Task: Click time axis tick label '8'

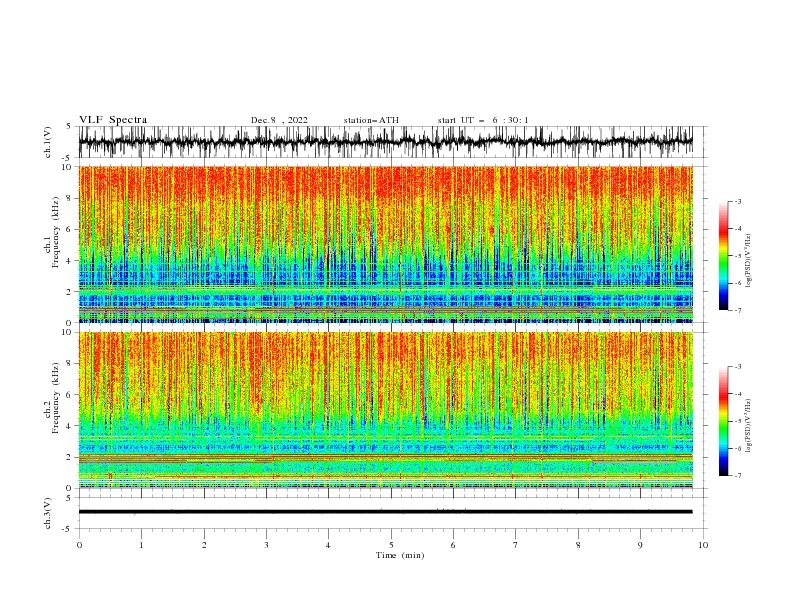Action: click(x=578, y=545)
